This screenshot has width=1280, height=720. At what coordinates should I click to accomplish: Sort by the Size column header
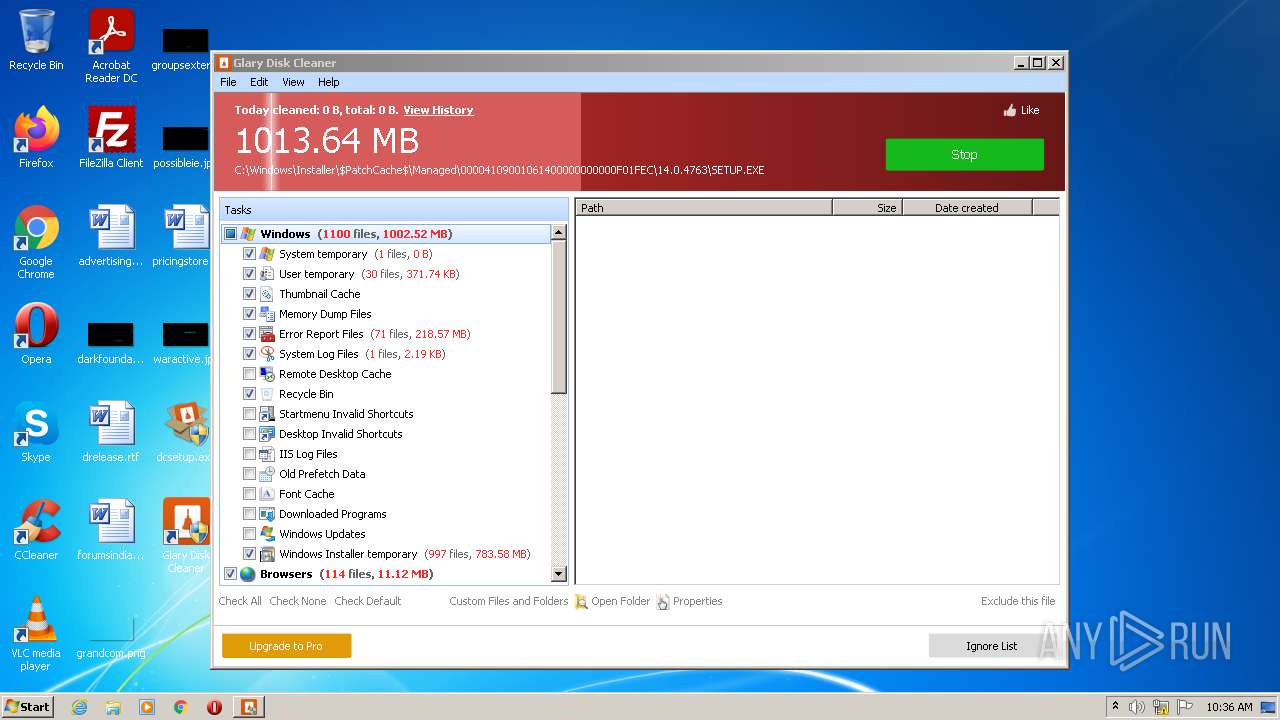tap(867, 207)
